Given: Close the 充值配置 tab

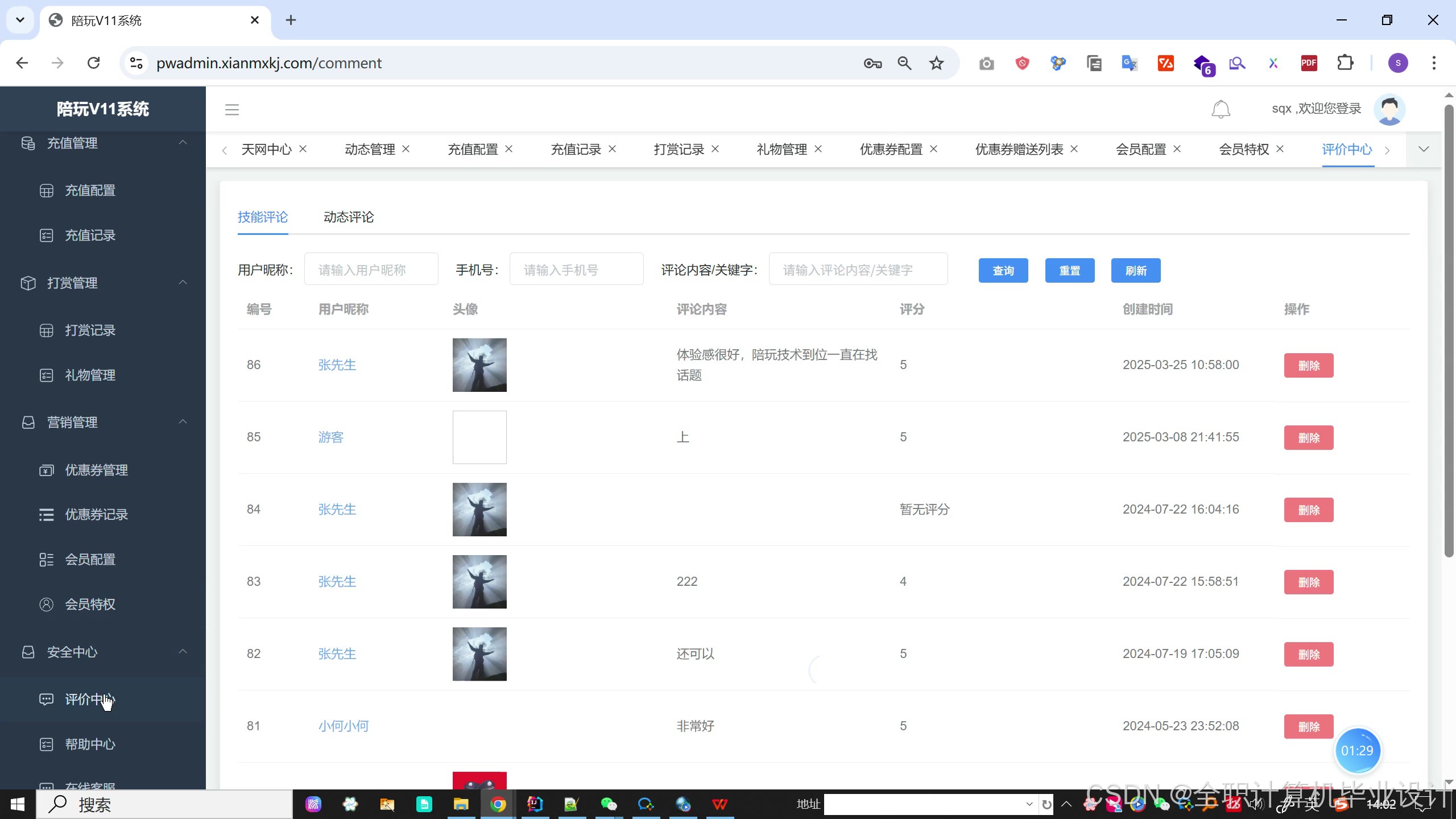Looking at the screenshot, I should pyautogui.click(x=509, y=149).
